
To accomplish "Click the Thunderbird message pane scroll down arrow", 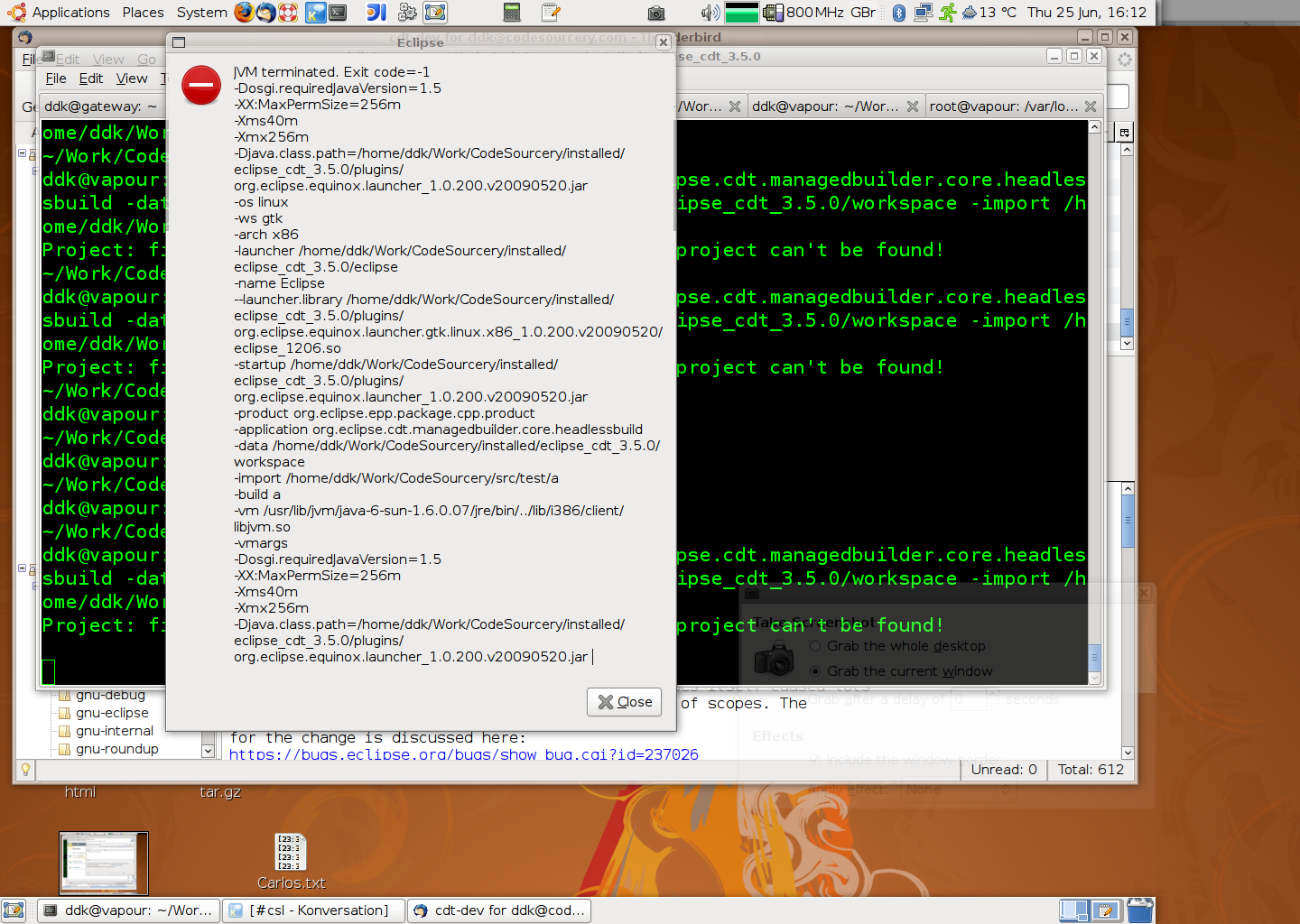I will tap(1127, 753).
